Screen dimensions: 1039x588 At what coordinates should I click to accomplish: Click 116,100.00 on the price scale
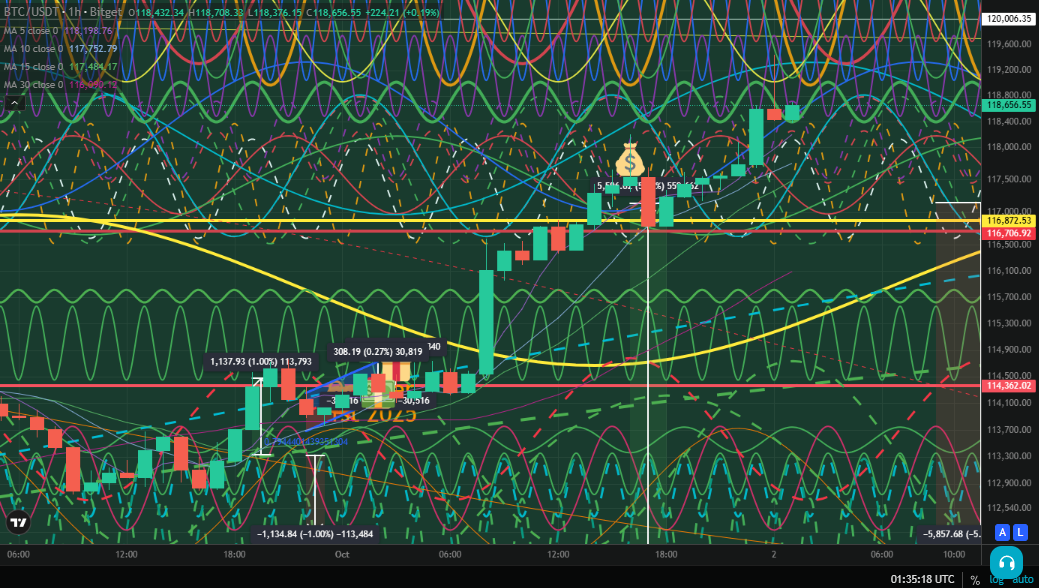(1009, 270)
